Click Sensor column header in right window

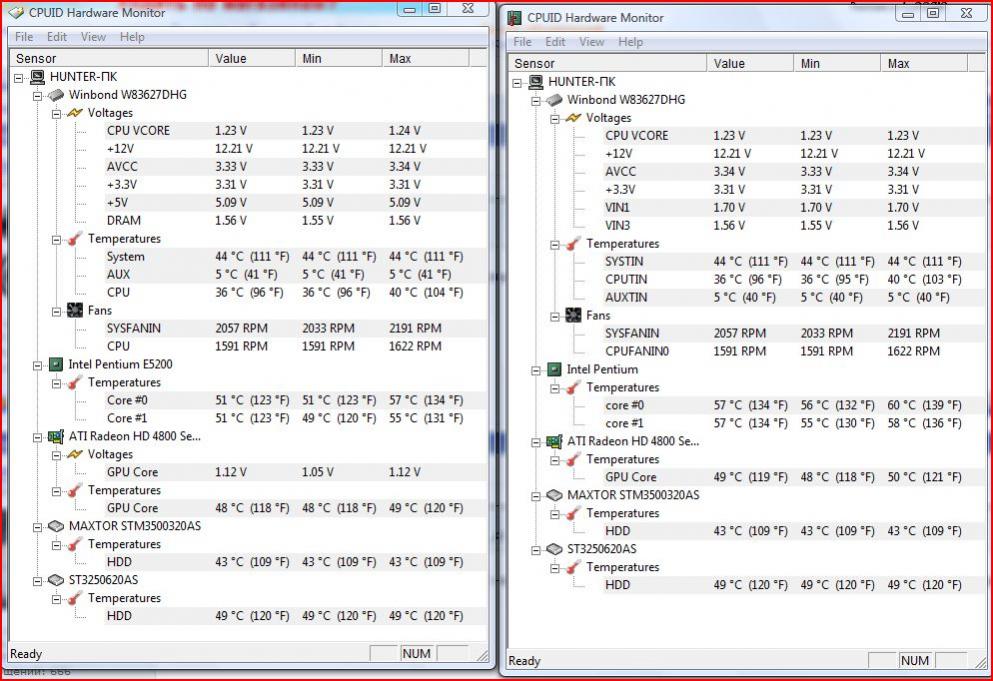(607, 63)
